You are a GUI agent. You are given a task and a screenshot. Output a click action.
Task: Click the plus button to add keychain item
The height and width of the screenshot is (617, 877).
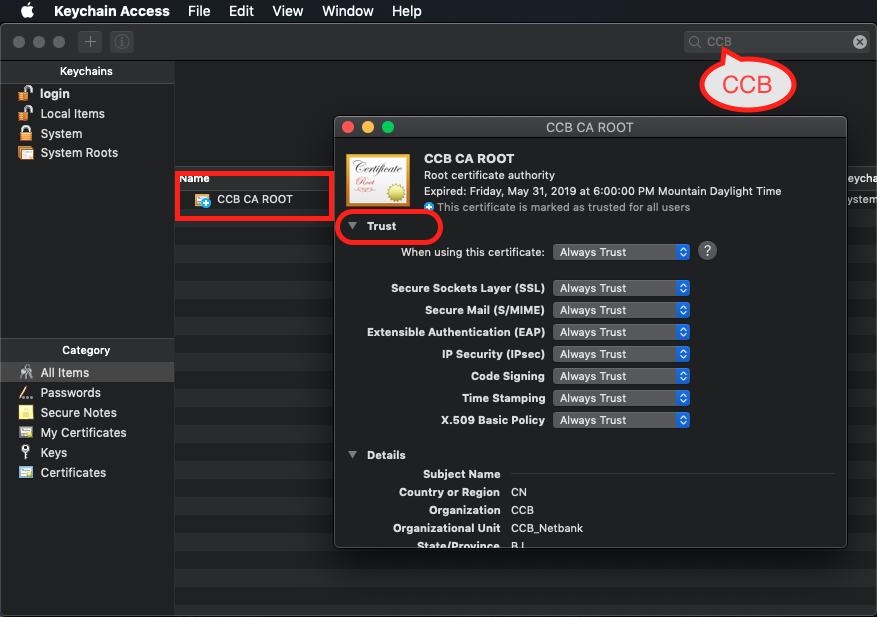pos(90,42)
